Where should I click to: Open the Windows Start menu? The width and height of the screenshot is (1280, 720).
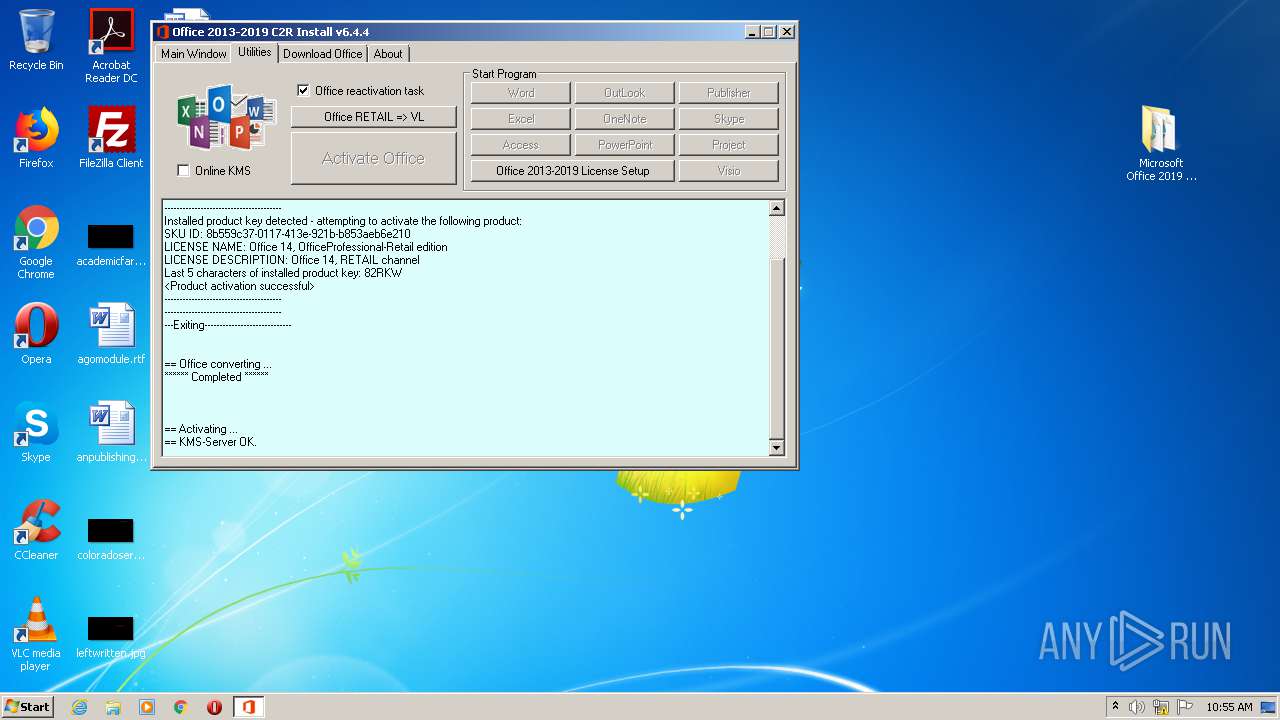(x=28, y=707)
